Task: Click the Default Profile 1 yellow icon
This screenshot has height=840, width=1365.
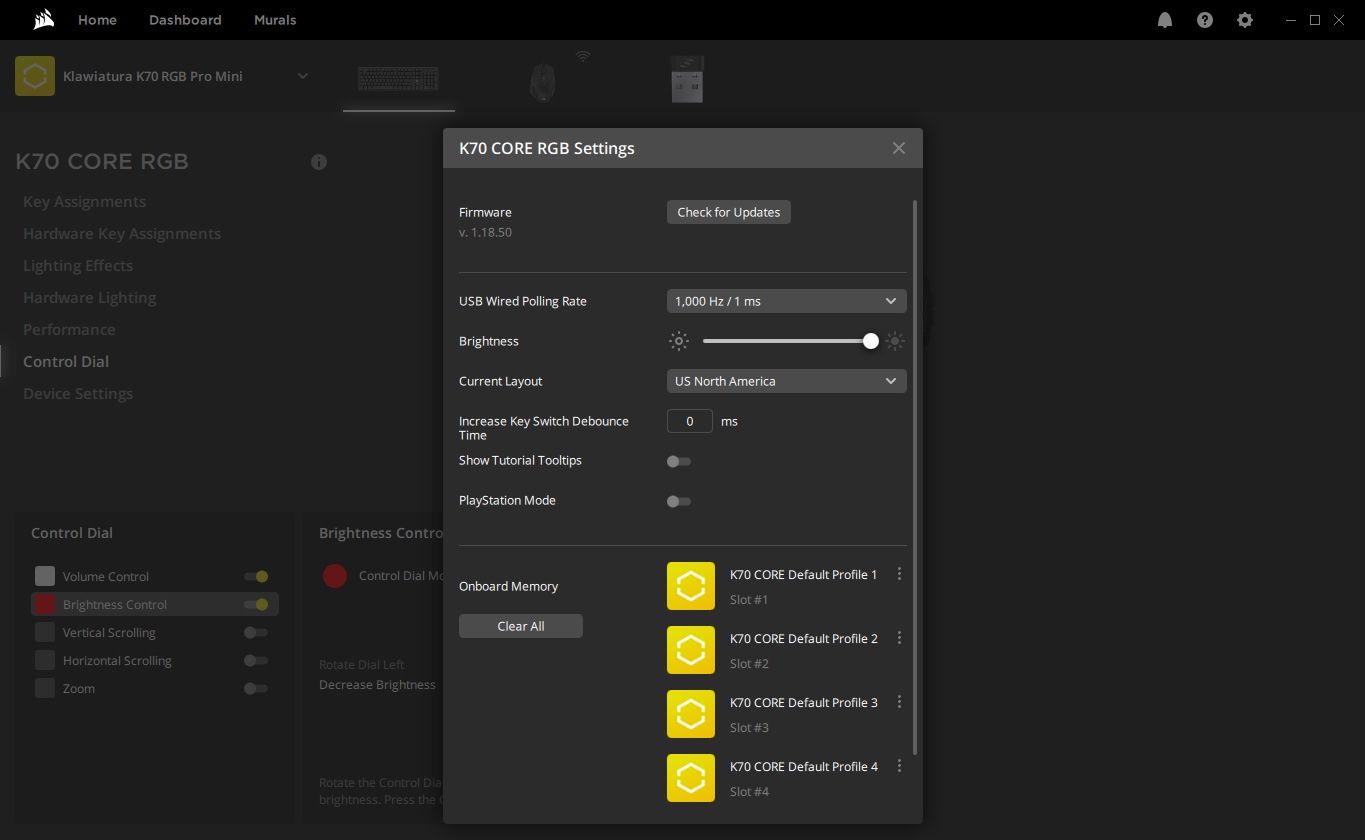Action: pos(691,586)
